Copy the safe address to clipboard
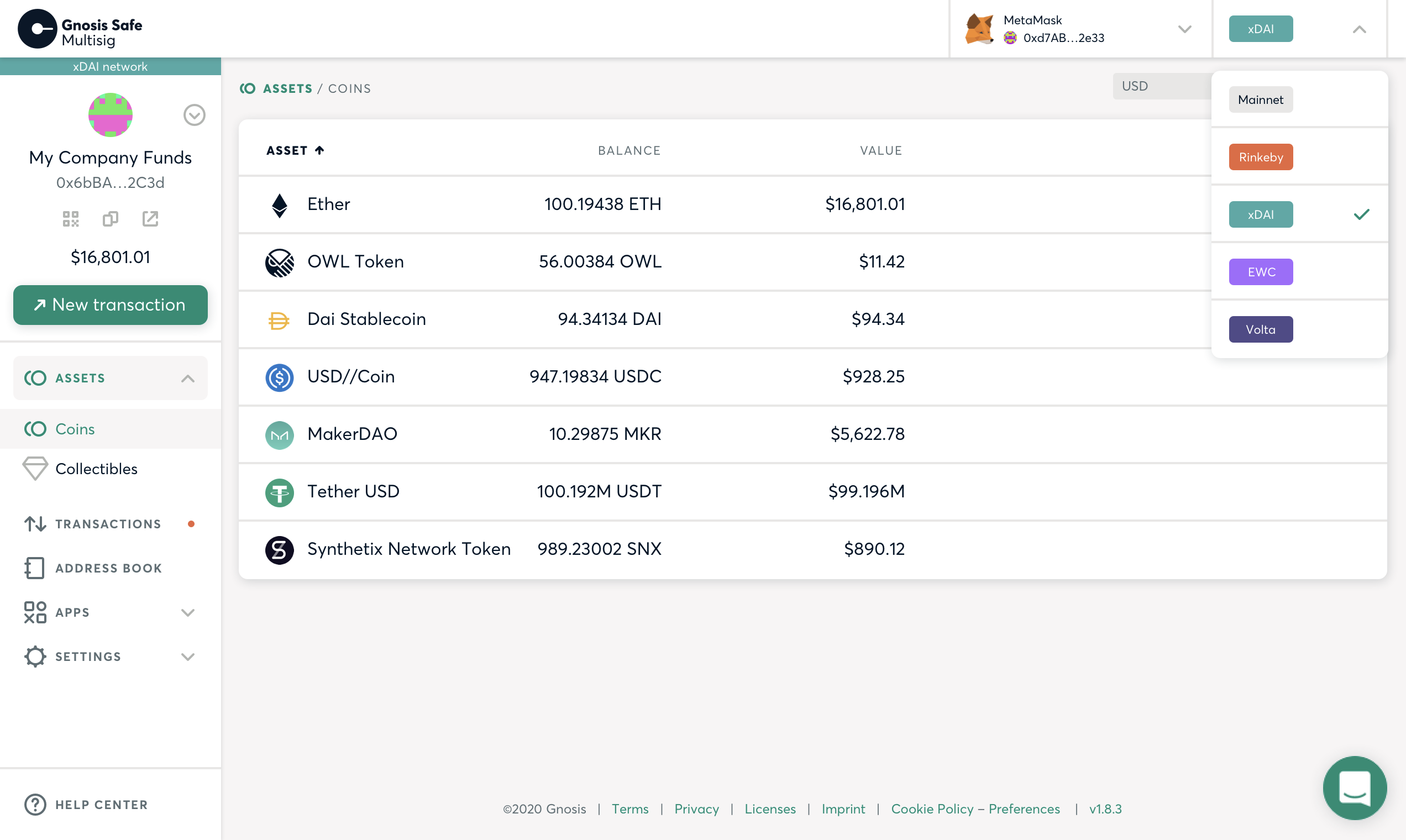Screen dimensions: 1406x840 (x=111, y=218)
